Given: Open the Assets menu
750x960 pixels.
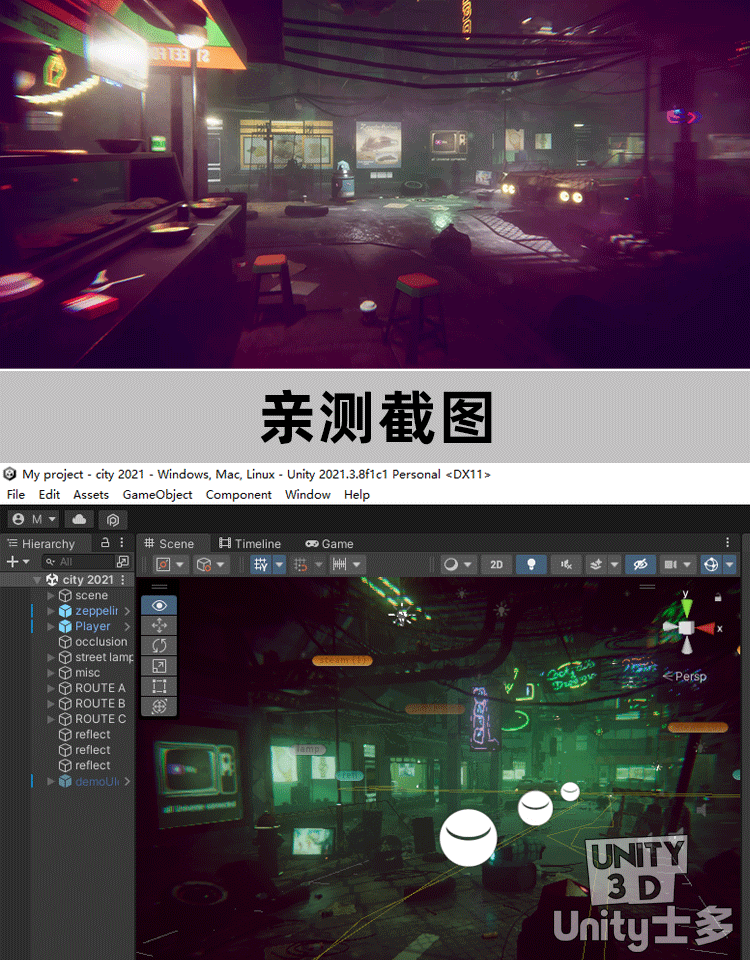Looking at the screenshot, I should [x=91, y=495].
